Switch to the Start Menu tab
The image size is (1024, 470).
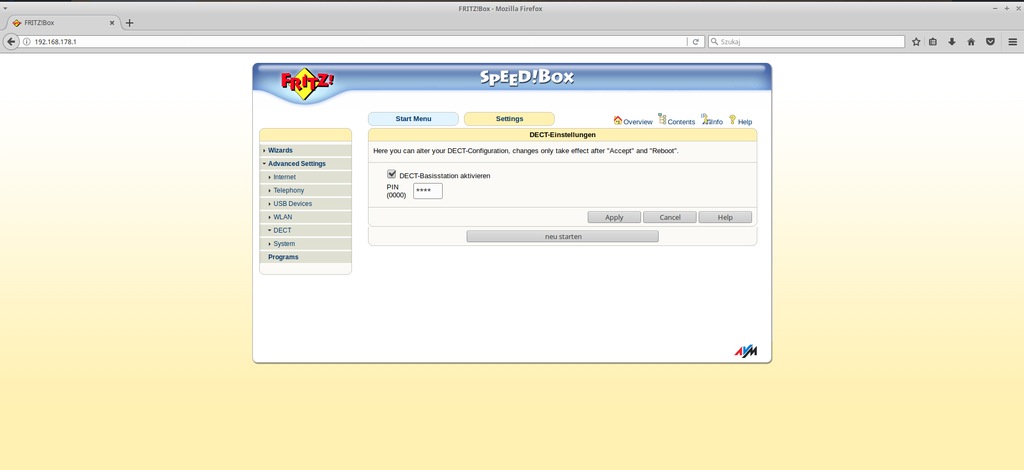point(413,119)
